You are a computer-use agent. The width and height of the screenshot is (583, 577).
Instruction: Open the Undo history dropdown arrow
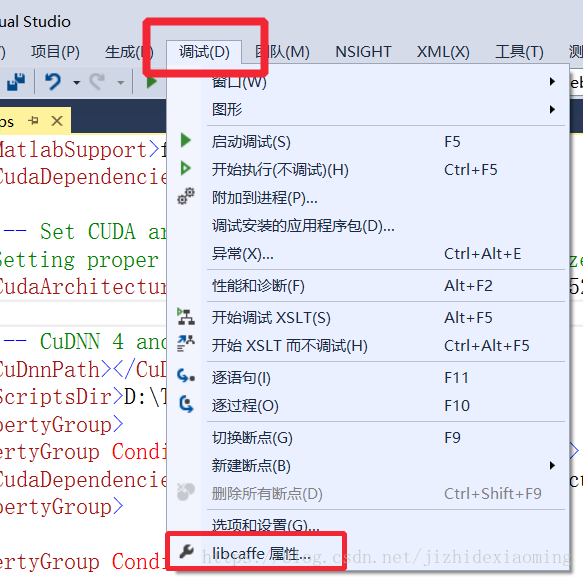pyautogui.click(x=77, y=83)
